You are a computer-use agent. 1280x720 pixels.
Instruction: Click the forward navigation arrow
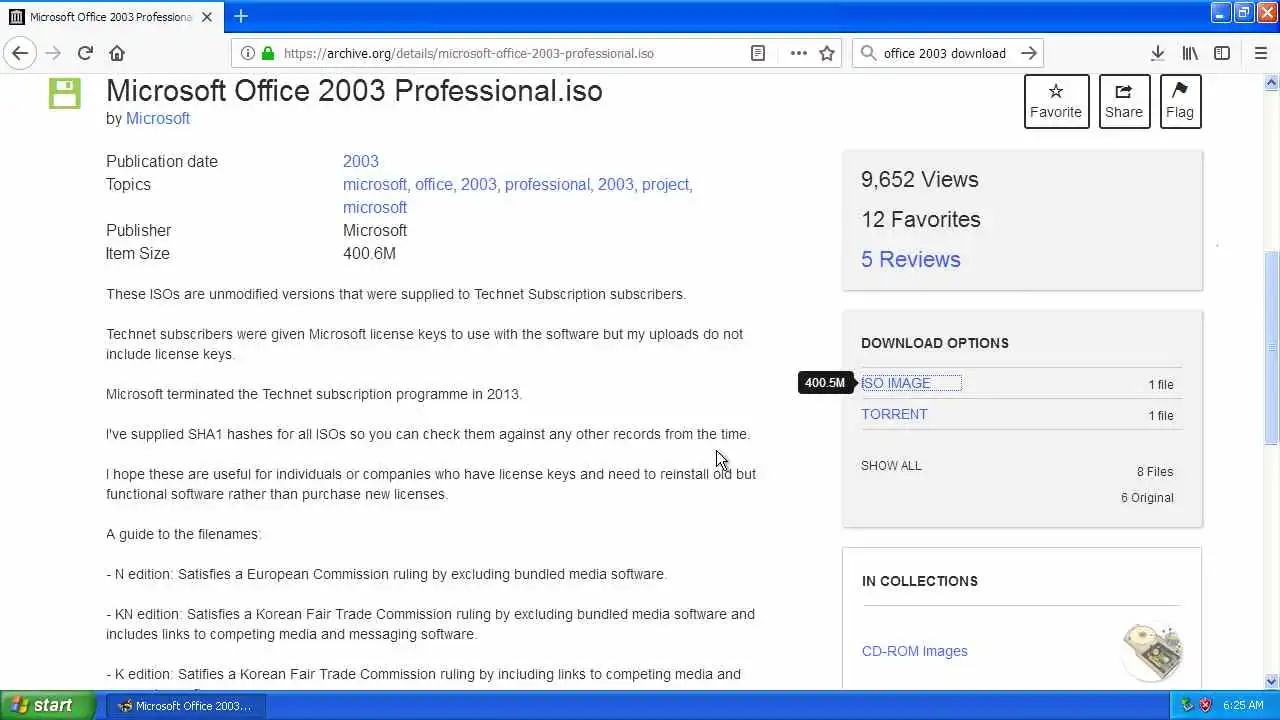tap(53, 53)
